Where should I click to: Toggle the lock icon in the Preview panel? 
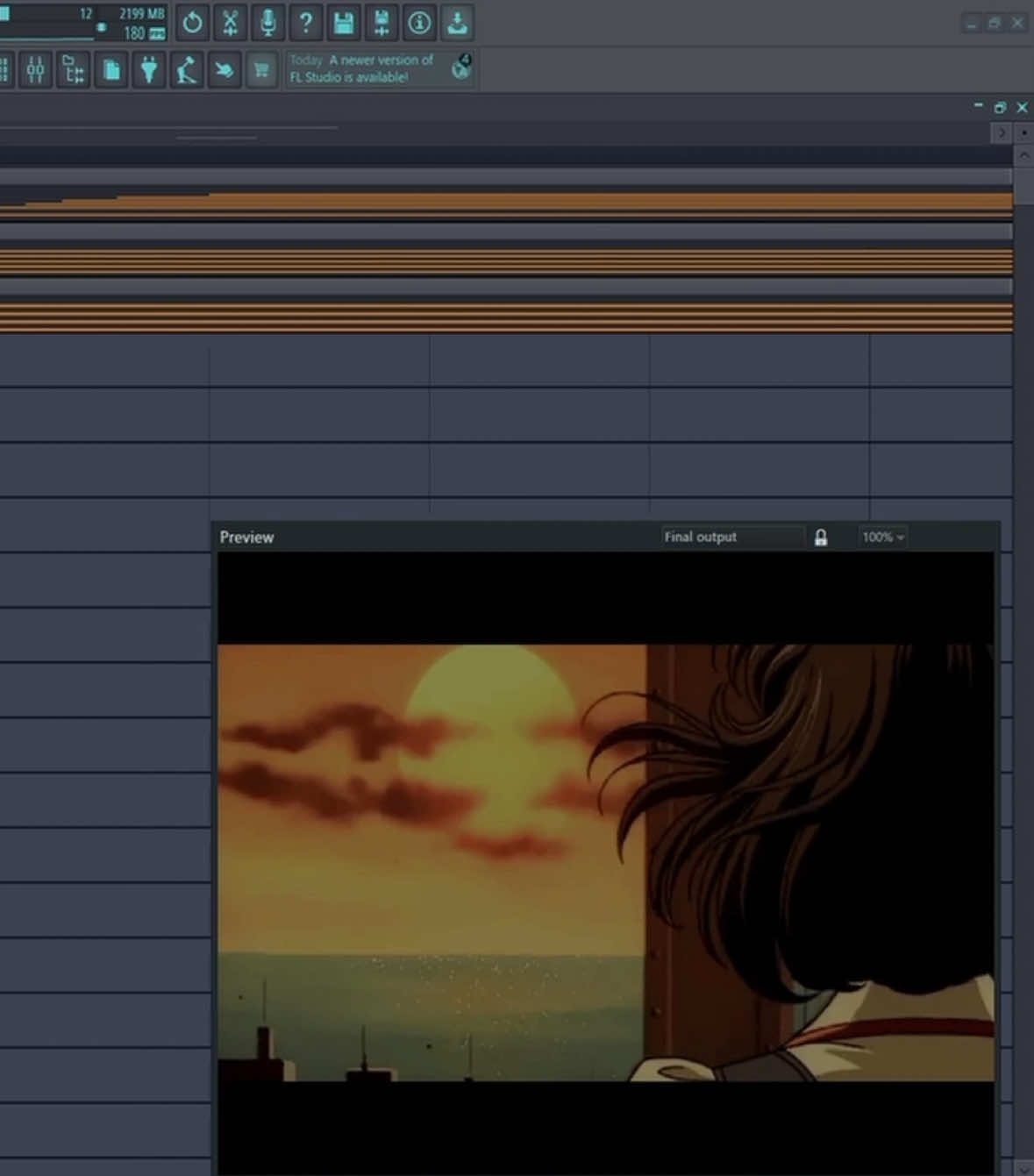pos(821,538)
